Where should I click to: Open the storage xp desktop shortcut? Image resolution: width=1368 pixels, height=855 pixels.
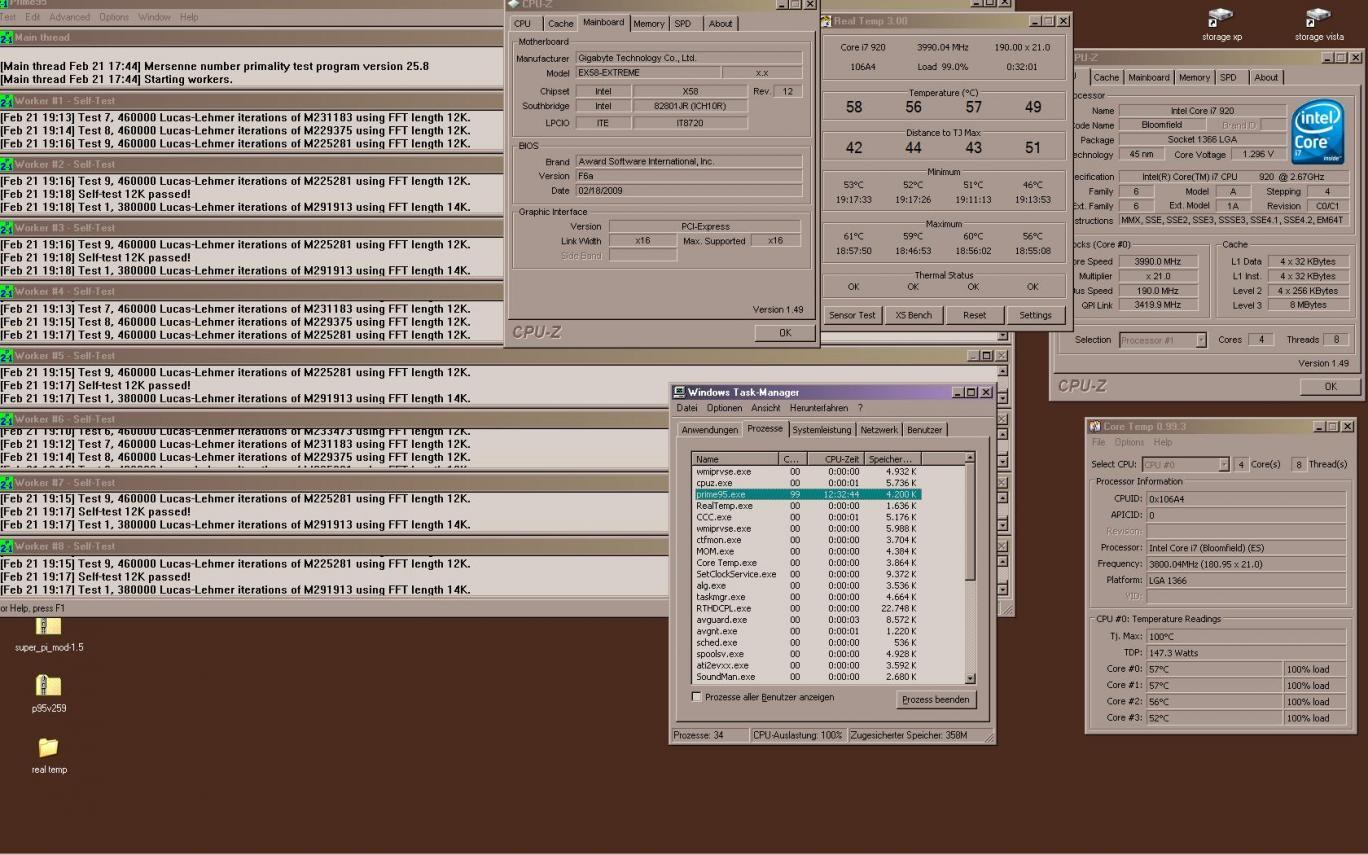[x=1221, y=23]
